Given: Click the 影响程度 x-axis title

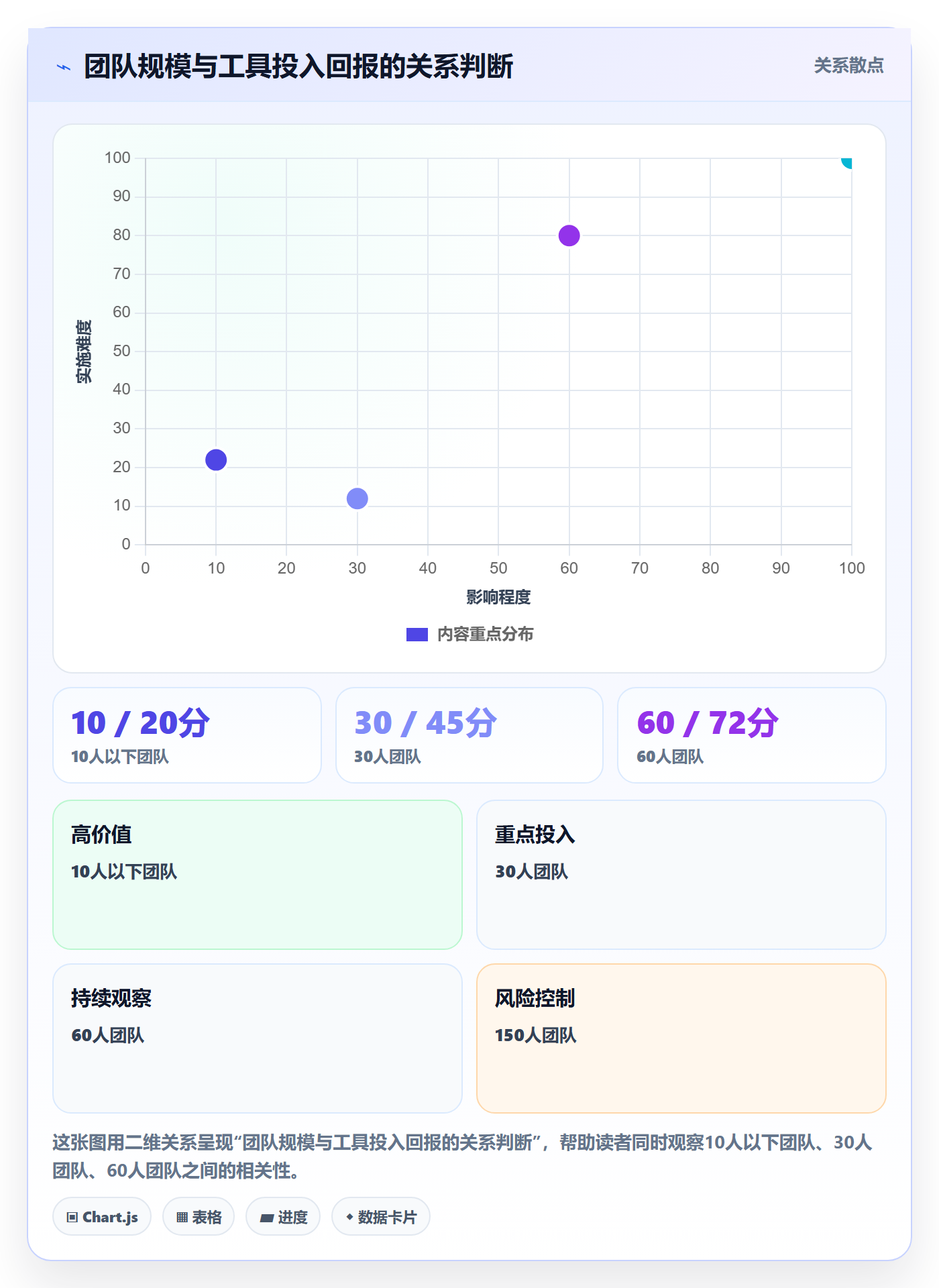Looking at the screenshot, I should tap(498, 597).
